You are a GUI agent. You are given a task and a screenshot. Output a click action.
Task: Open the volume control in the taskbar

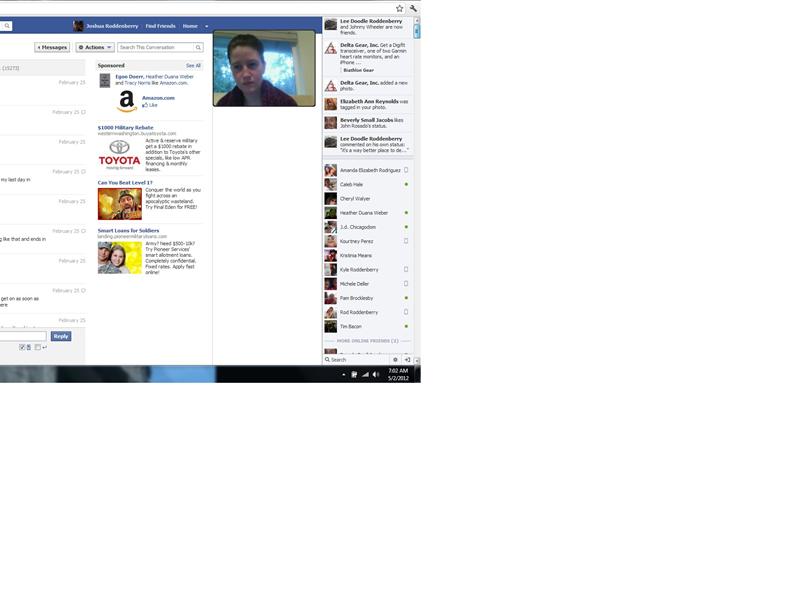pyautogui.click(x=375, y=373)
